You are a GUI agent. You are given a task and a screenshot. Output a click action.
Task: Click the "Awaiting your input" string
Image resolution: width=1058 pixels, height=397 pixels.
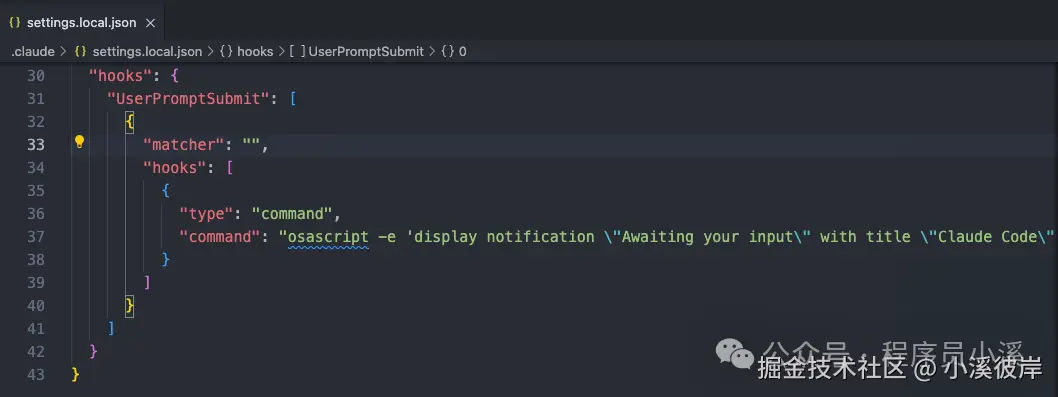(707, 236)
